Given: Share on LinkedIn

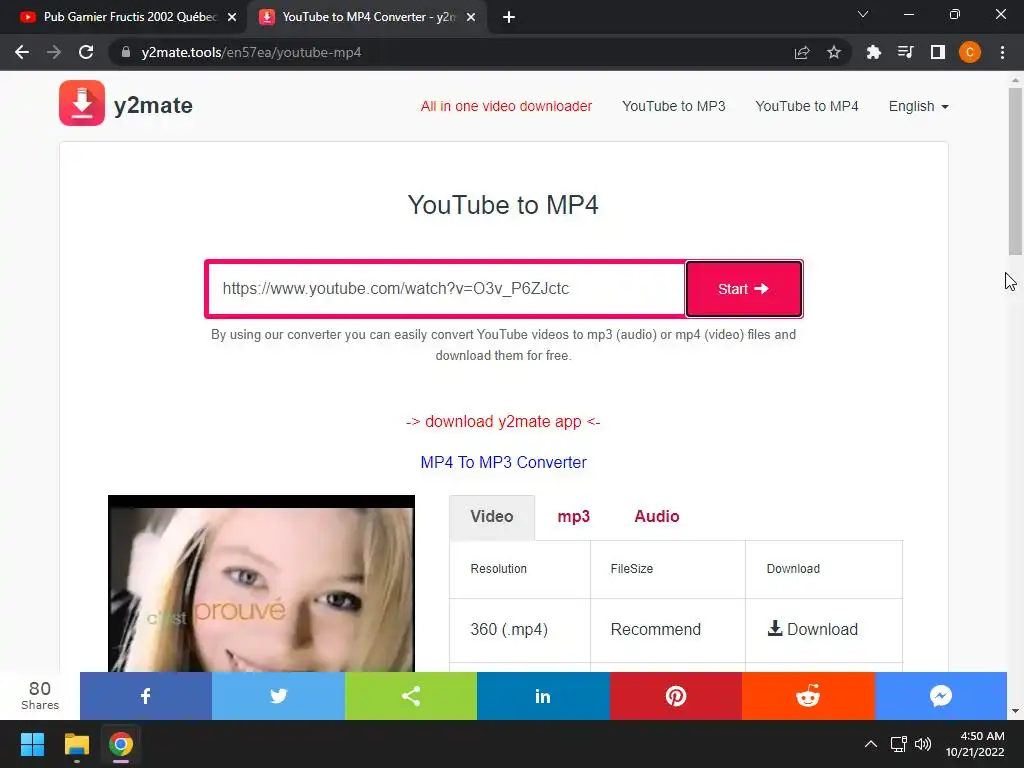Looking at the screenshot, I should [x=543, y=696].
